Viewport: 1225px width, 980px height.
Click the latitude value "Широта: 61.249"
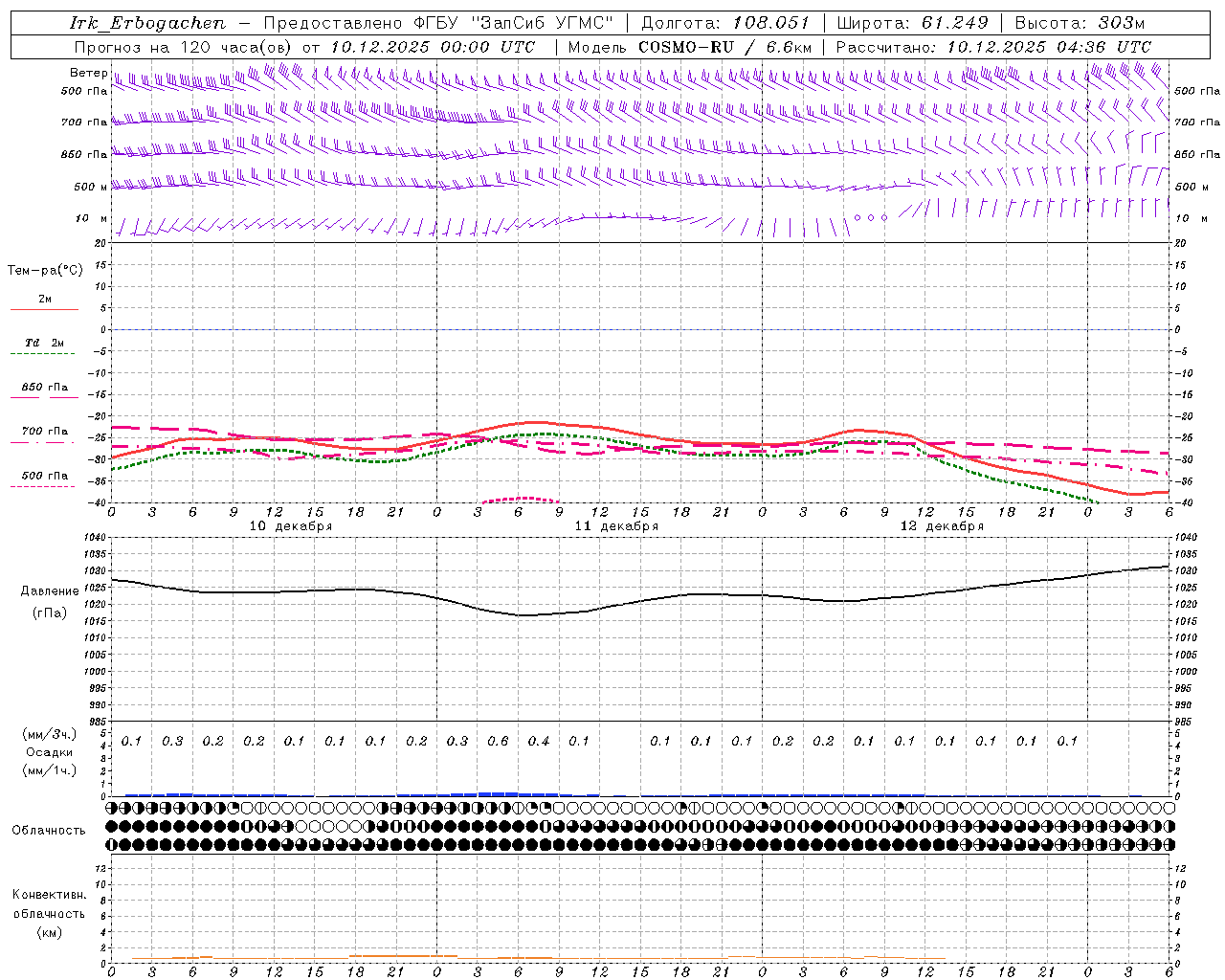(x=912, y=23)
